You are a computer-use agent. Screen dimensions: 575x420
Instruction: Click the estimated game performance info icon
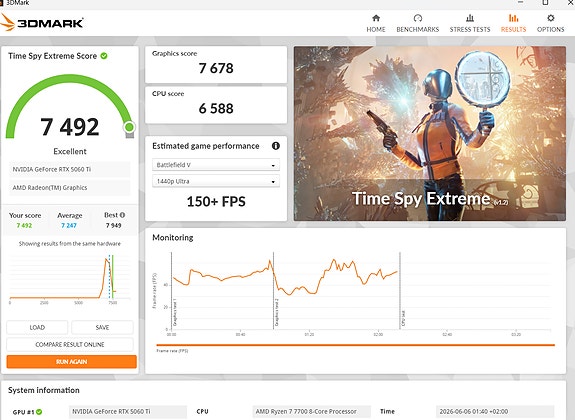276,146
